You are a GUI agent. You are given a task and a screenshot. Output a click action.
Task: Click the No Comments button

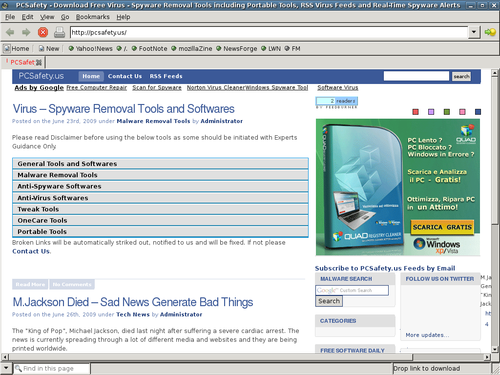(x=72, y=284)
